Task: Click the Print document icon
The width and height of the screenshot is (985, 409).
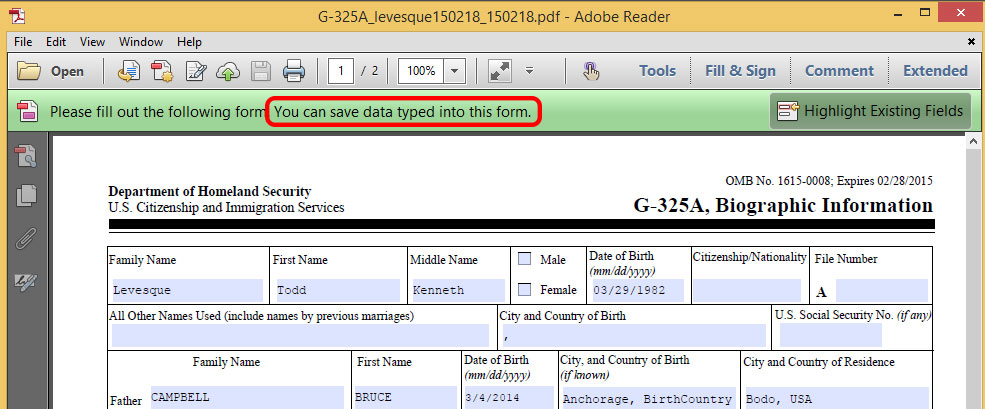Action: 293,71
